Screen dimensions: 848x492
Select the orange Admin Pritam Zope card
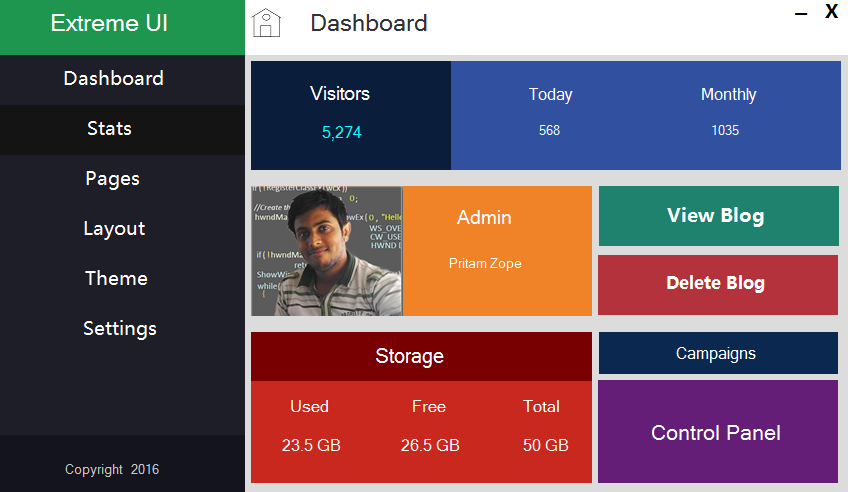496,251
